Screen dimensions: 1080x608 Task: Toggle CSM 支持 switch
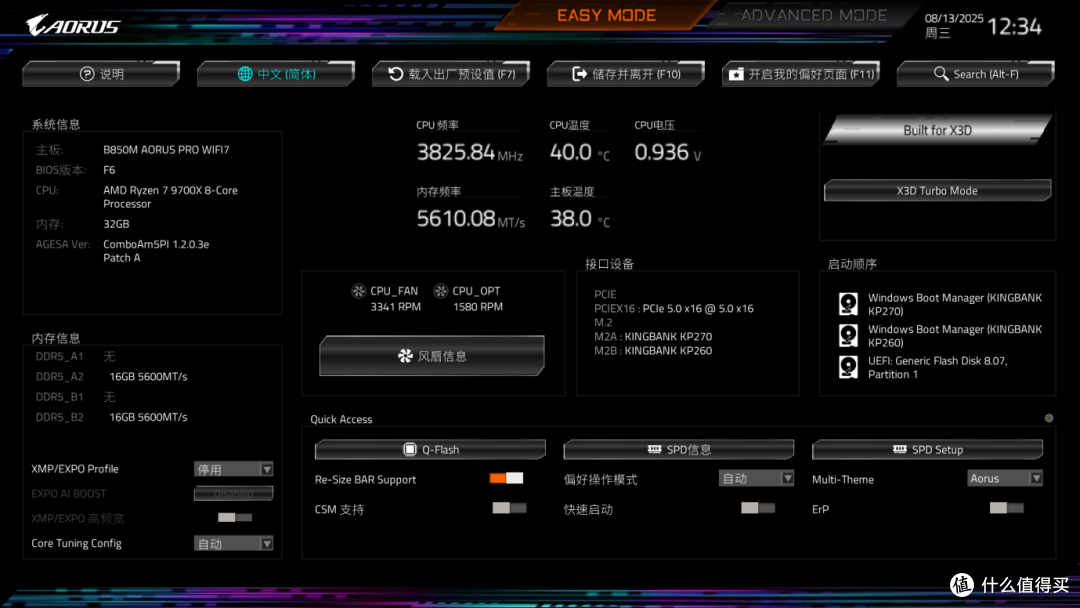click(x=509, y=508)
